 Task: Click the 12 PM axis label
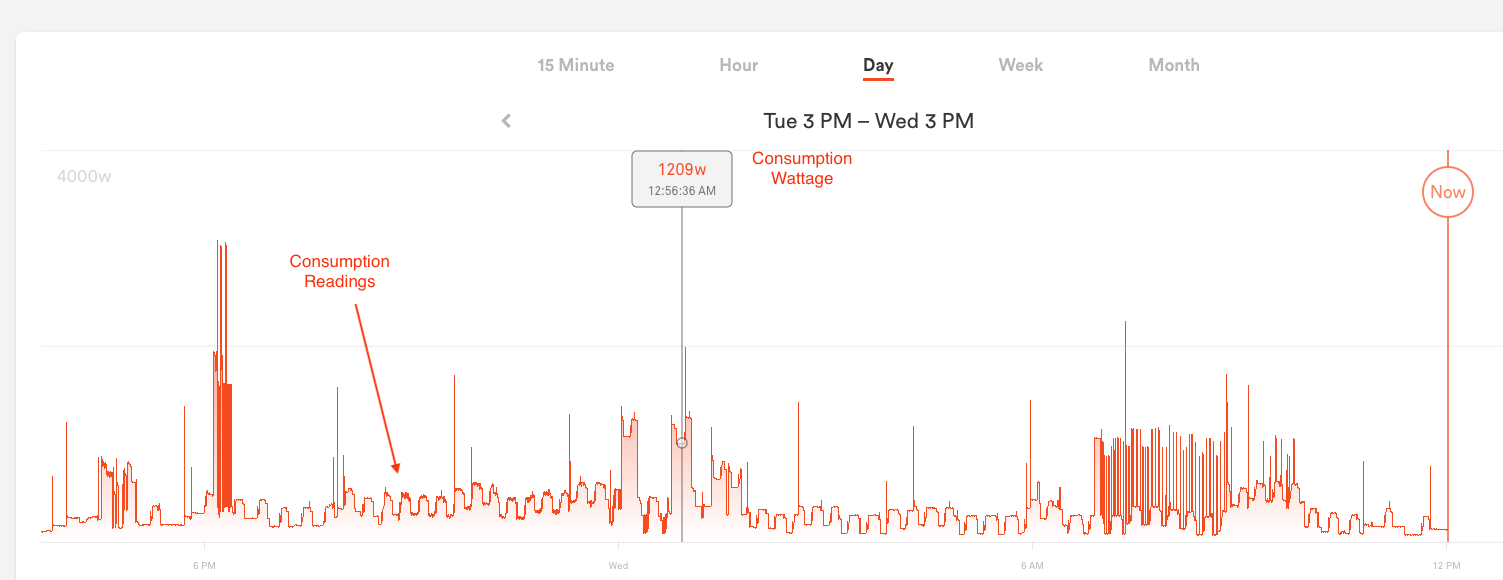tap(1446, 566)
